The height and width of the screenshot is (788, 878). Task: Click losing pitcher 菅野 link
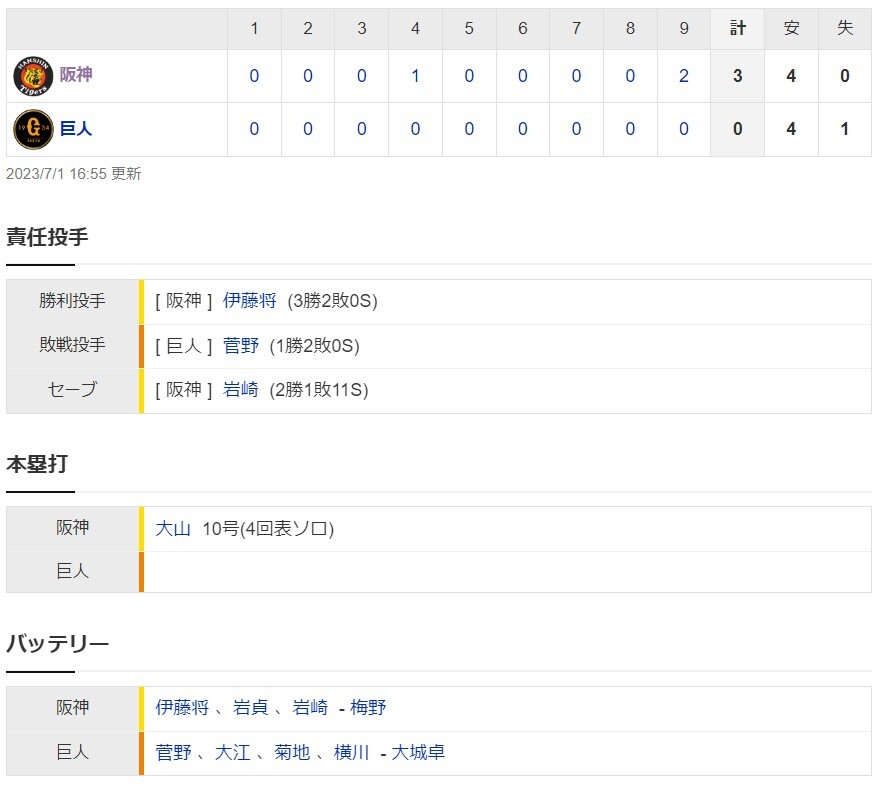click(x=241, y=346)
